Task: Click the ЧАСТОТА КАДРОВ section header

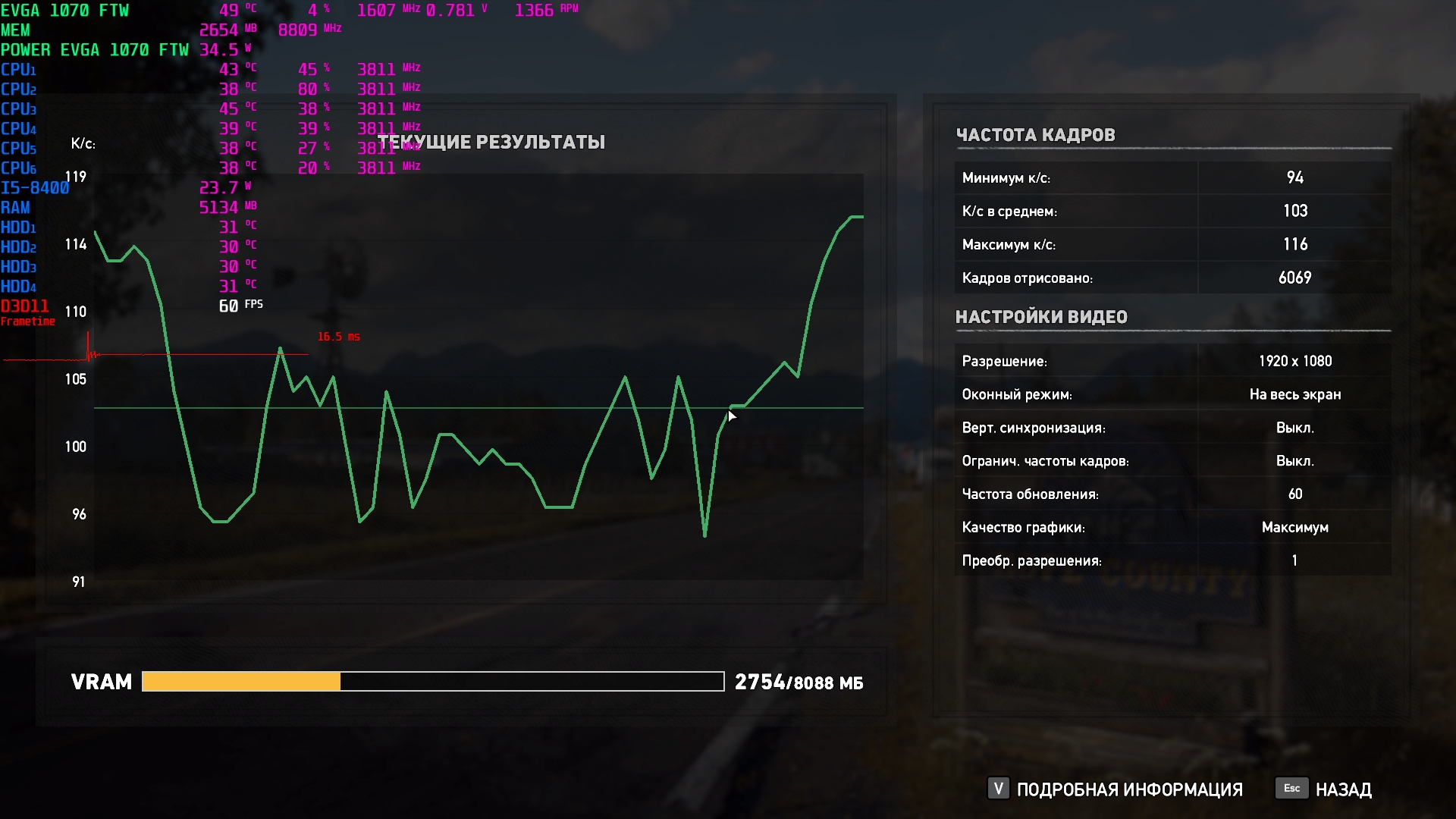Action: 1035,135
